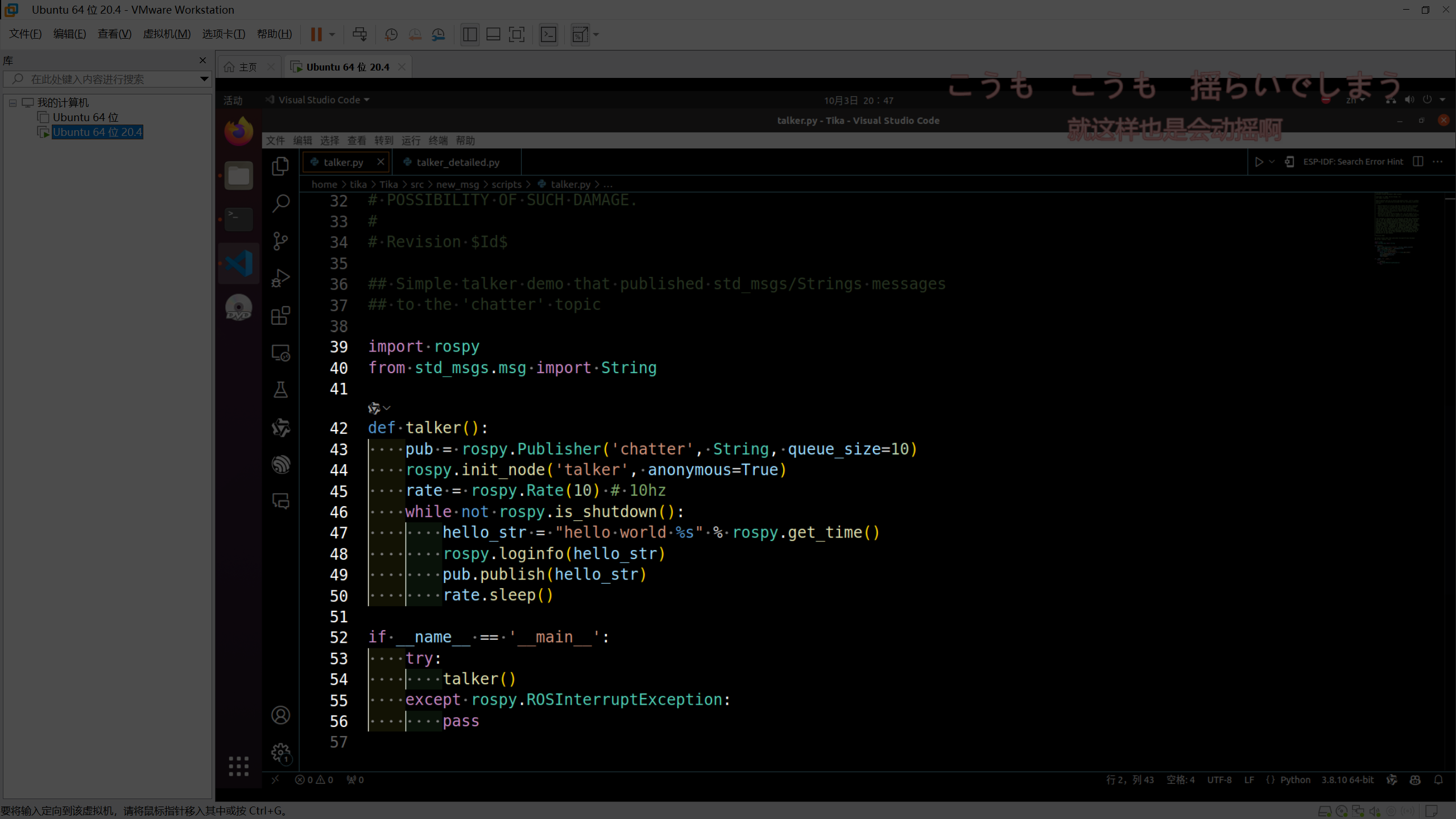
Task: Expand the Run Python file dropdown arrow
Action: (x=1272, y=162)
